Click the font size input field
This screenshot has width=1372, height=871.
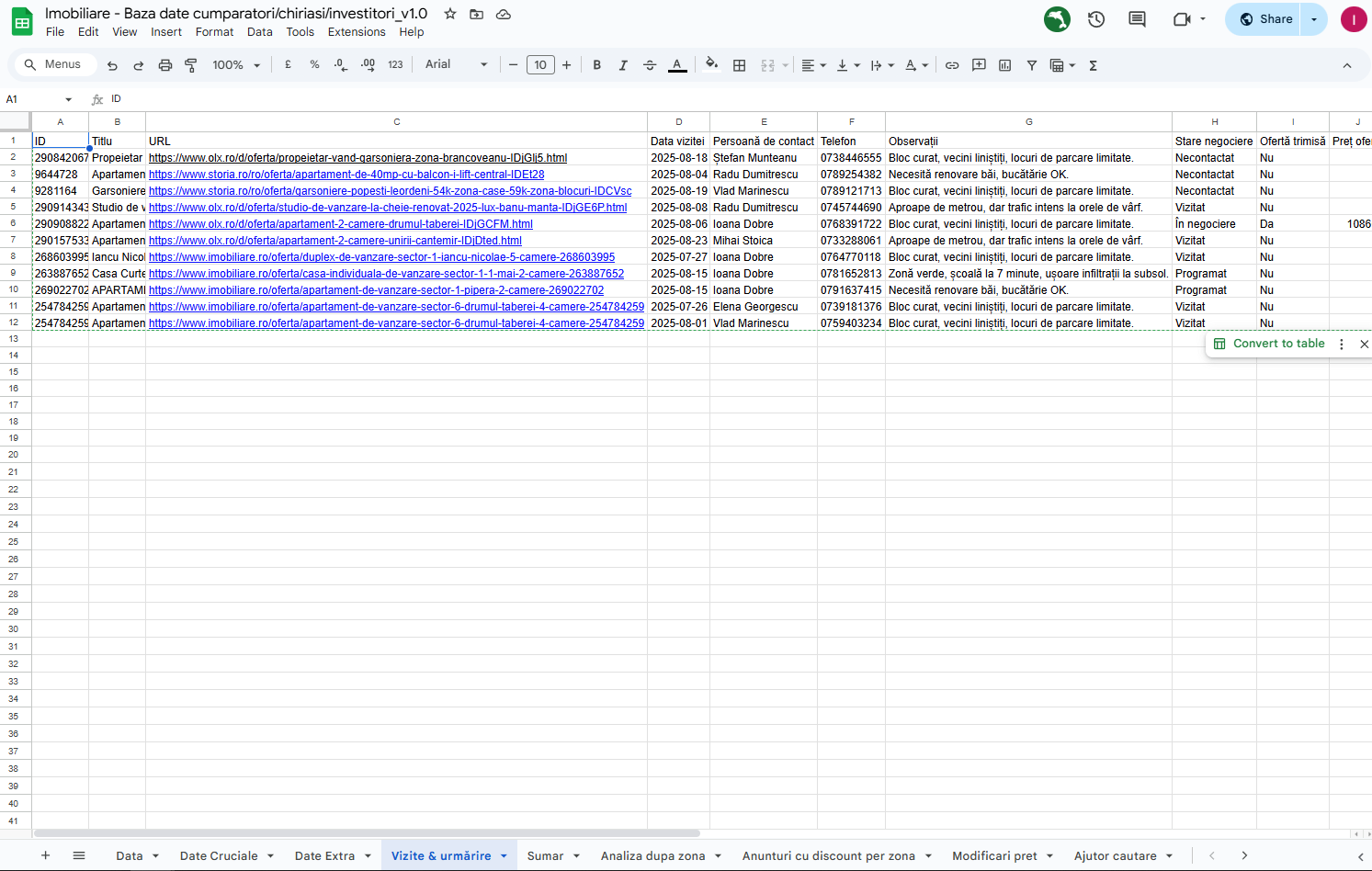[x=540, y=65]
